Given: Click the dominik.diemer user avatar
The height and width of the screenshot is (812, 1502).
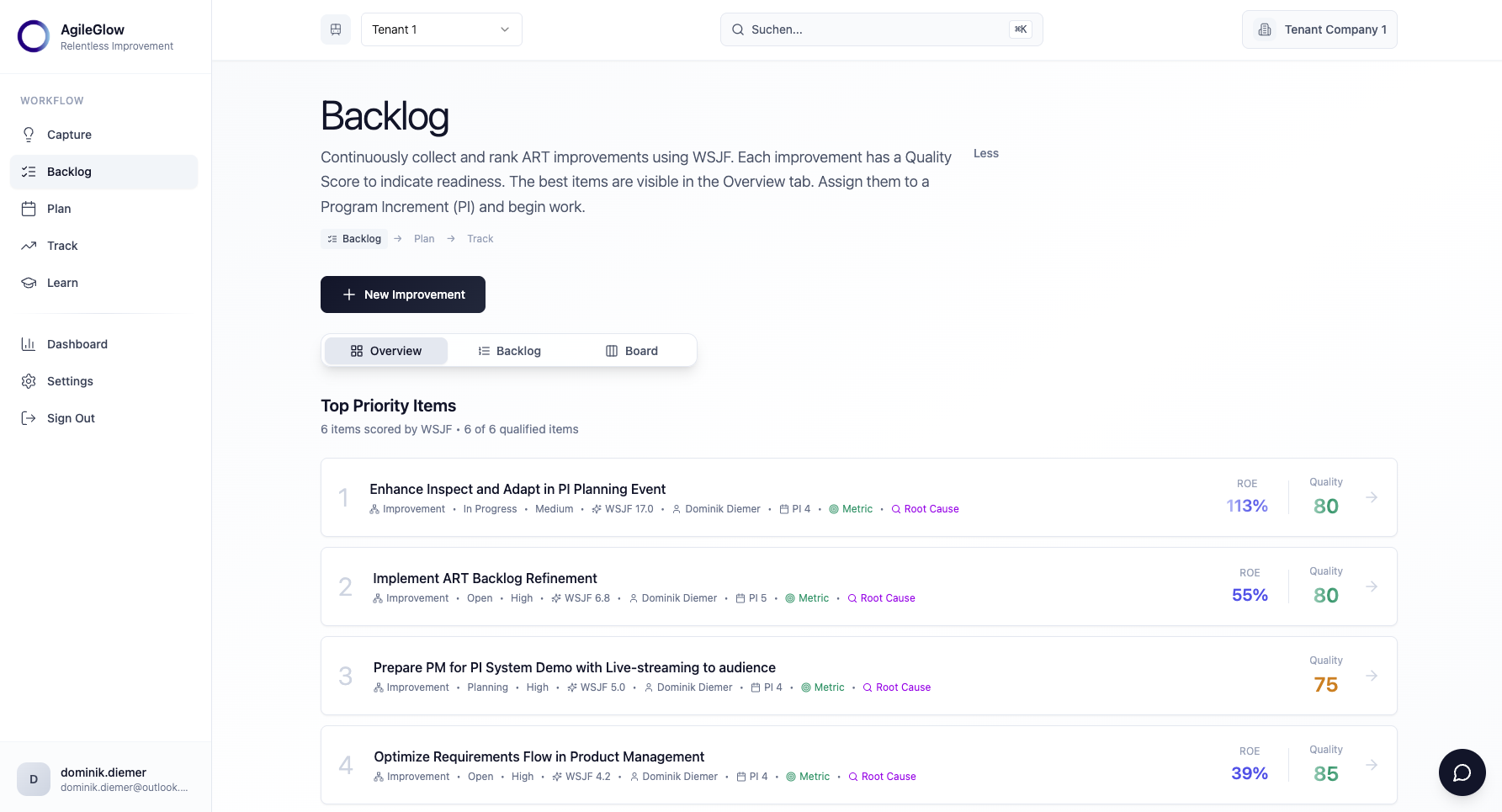Looking at the screenshot, I should (34, 779).
